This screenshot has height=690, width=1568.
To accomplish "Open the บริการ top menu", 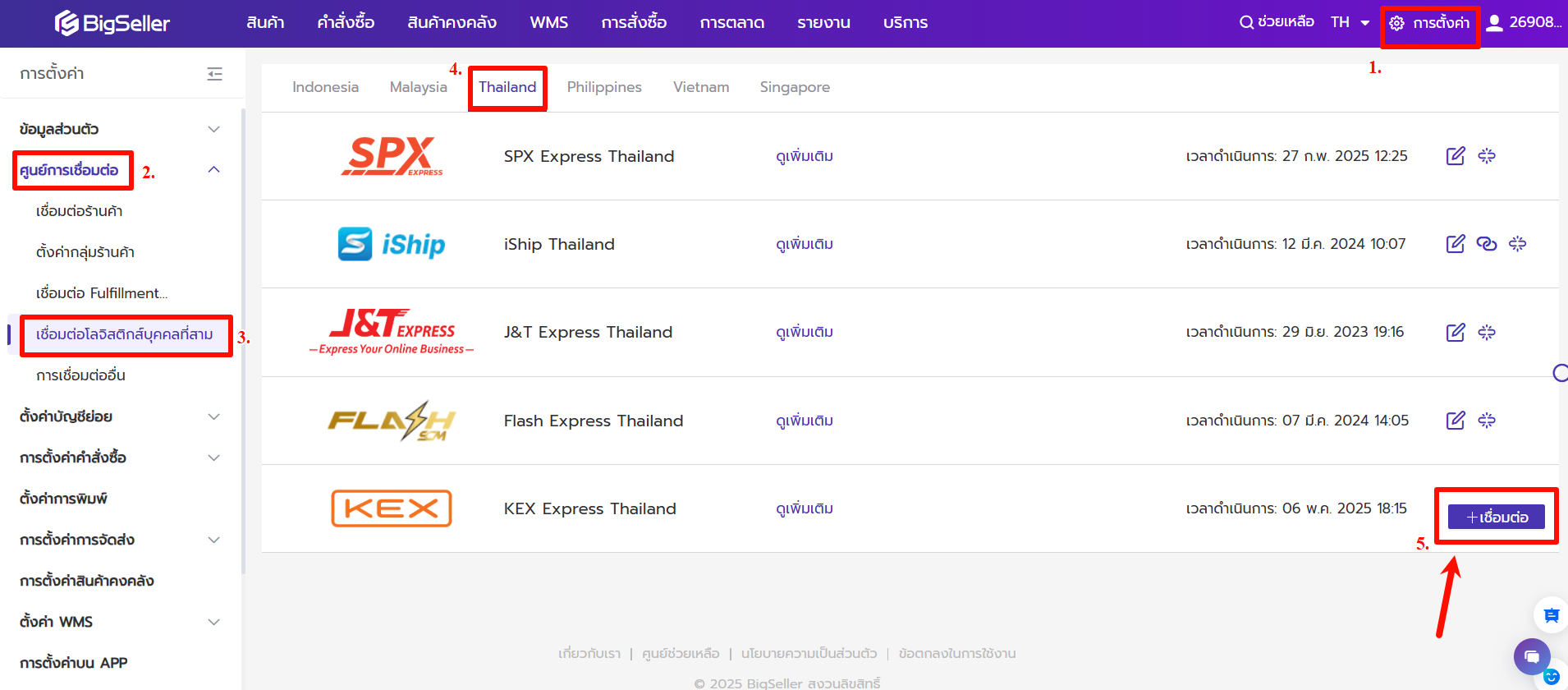I will 905,23.
